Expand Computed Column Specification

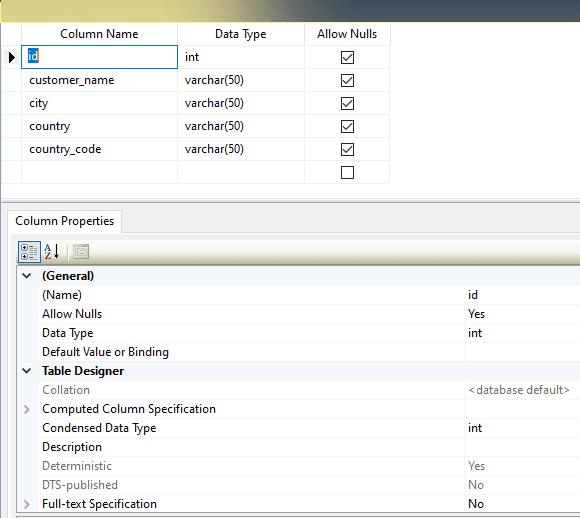[27, 409]
